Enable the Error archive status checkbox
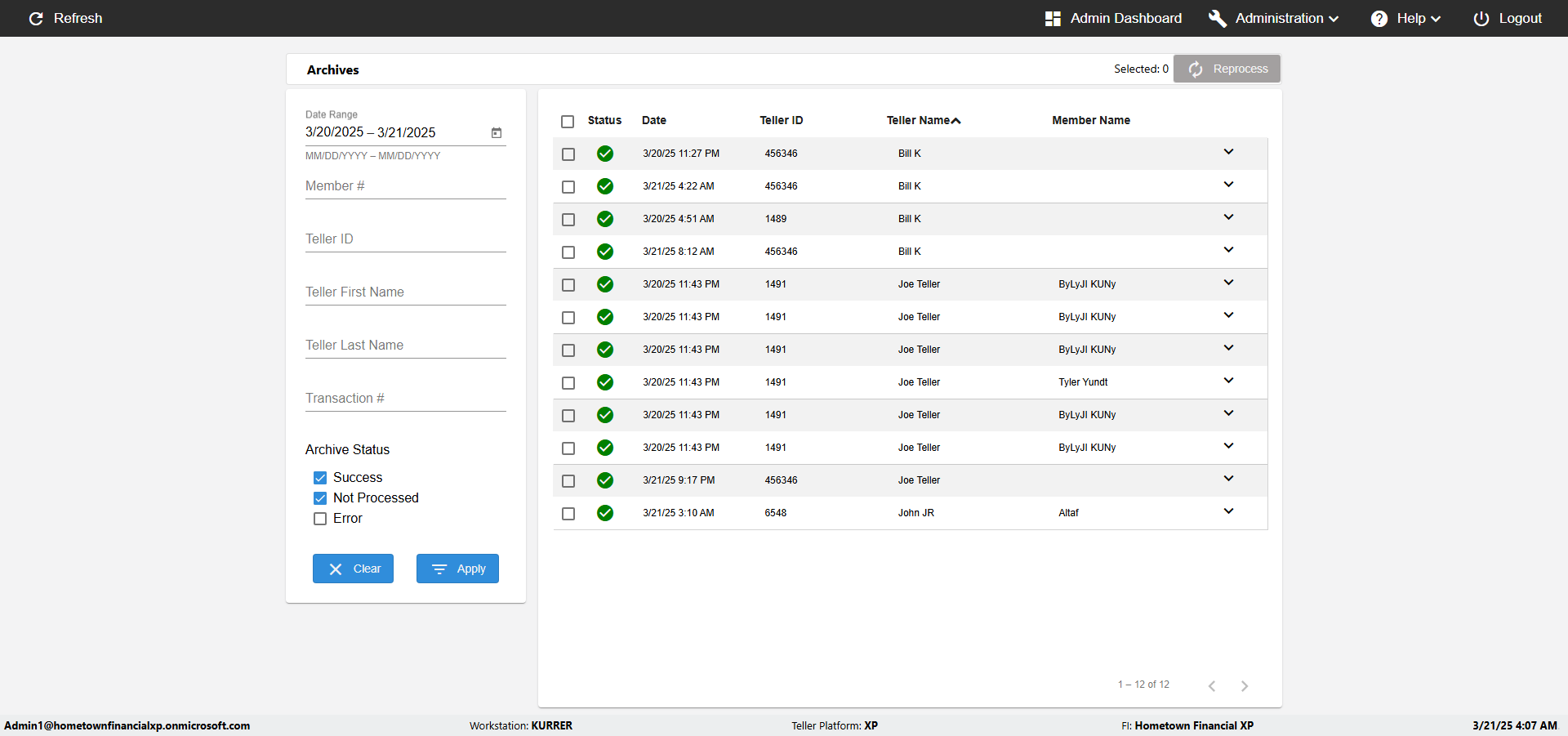 [x=320, y=519]
